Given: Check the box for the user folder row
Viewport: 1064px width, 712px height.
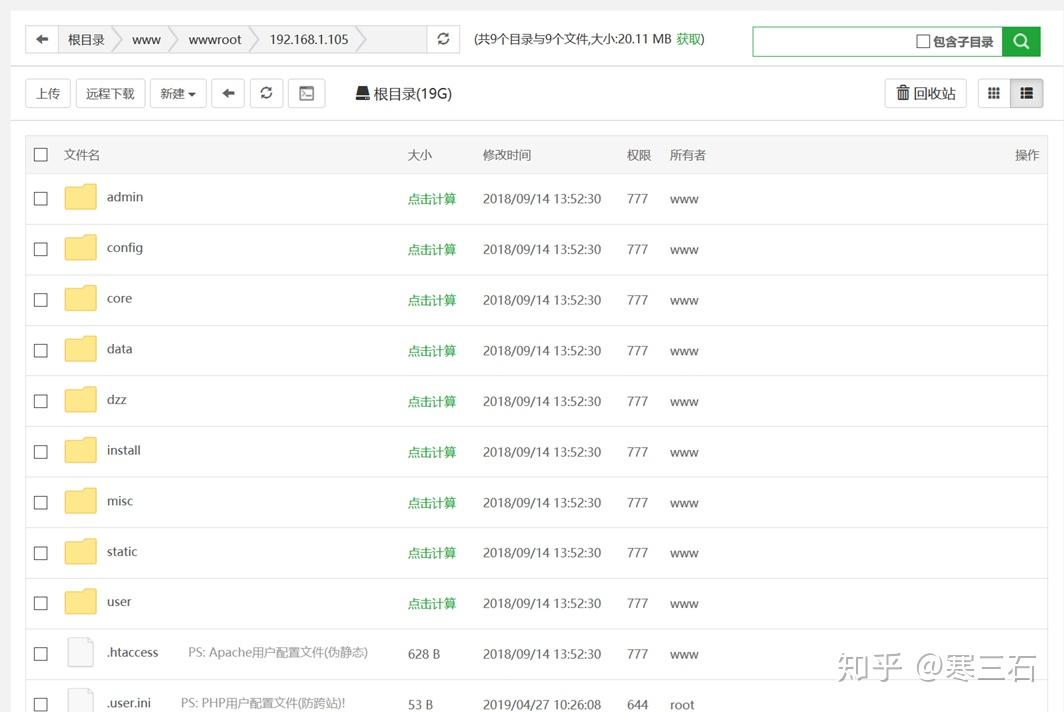Looking at the screenshot, I should point(41,603).
